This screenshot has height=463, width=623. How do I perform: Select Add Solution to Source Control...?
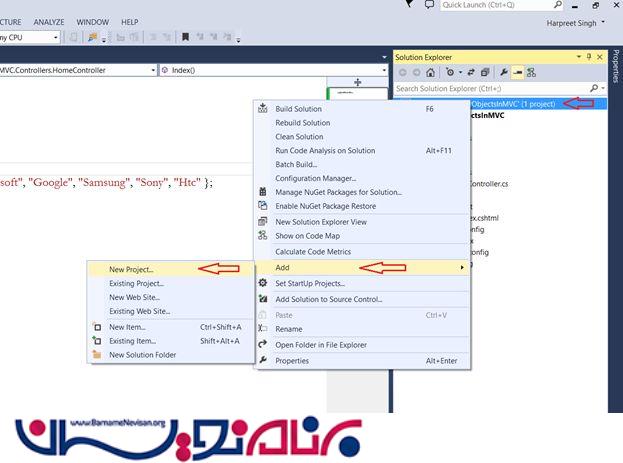362,300
